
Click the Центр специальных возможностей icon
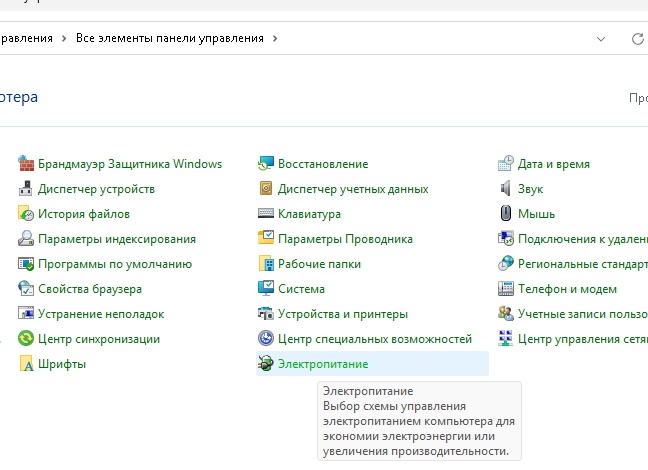pos(266,338)
